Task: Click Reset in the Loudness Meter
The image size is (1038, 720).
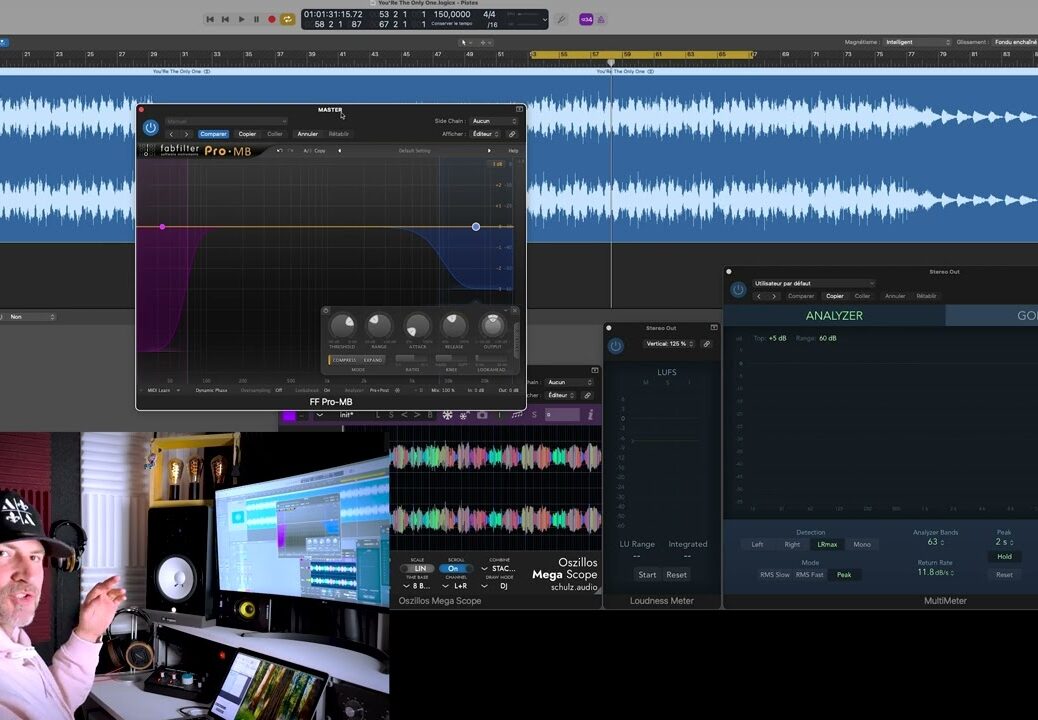Action: (x=676, y=574)
